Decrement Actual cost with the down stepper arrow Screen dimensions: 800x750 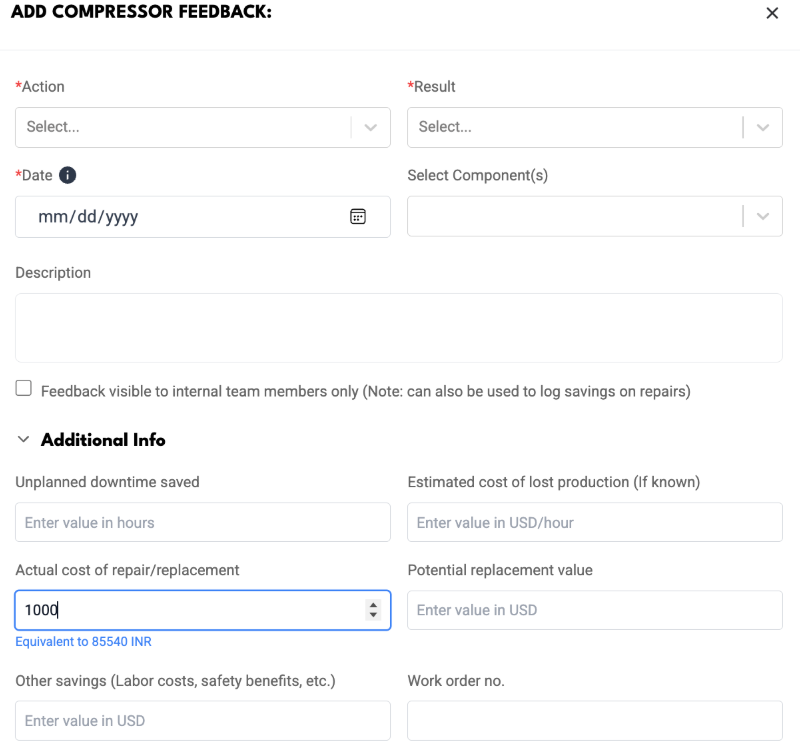pyautogui.click(x=373, y=615)
